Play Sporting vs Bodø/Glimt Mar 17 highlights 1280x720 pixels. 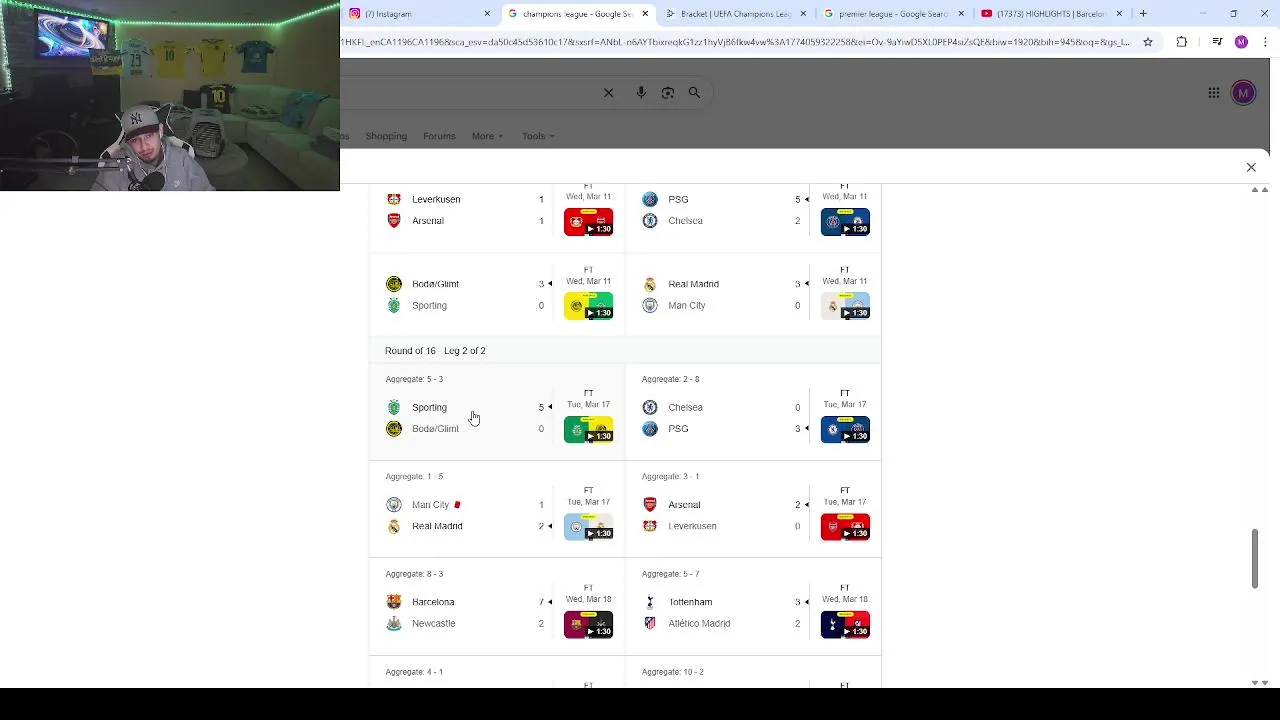pos(588,430)
